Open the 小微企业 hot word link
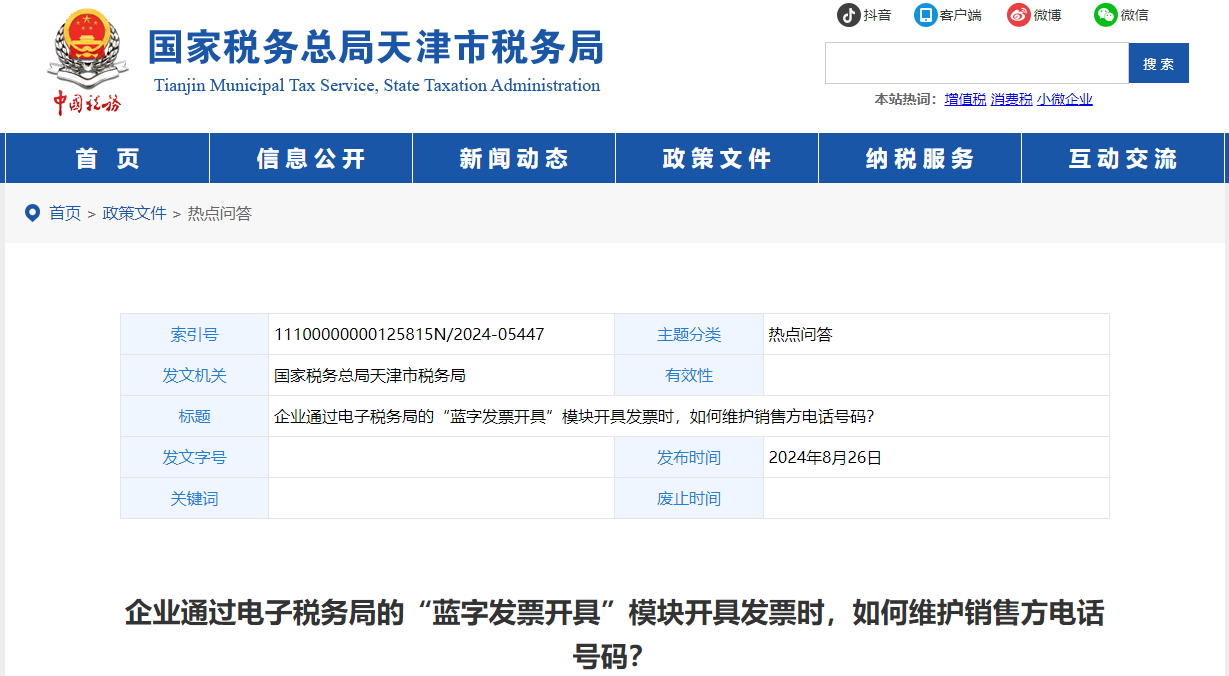The image size is (1229, 676). (1065, 100)
